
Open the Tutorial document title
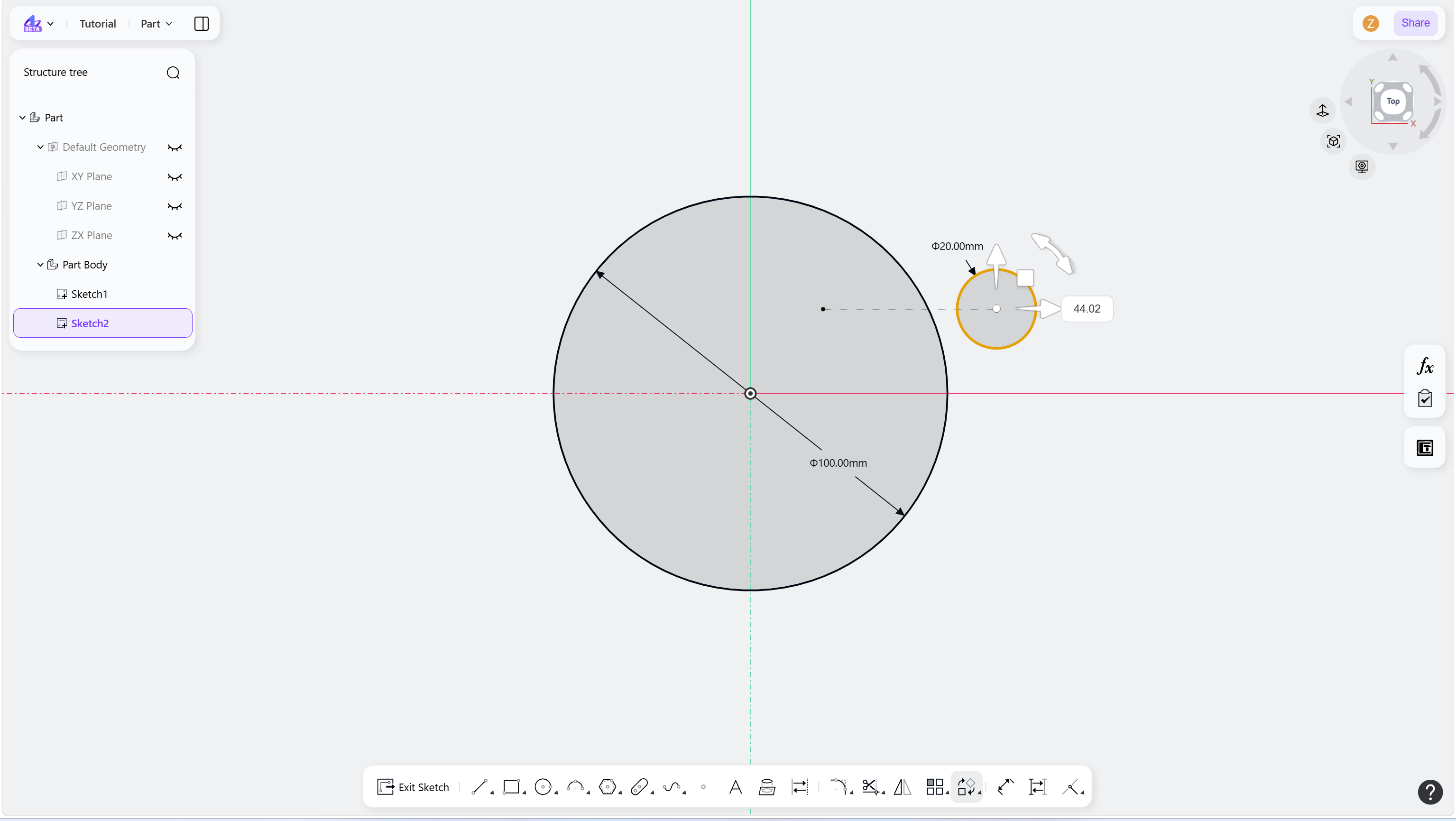coord(98,23)
